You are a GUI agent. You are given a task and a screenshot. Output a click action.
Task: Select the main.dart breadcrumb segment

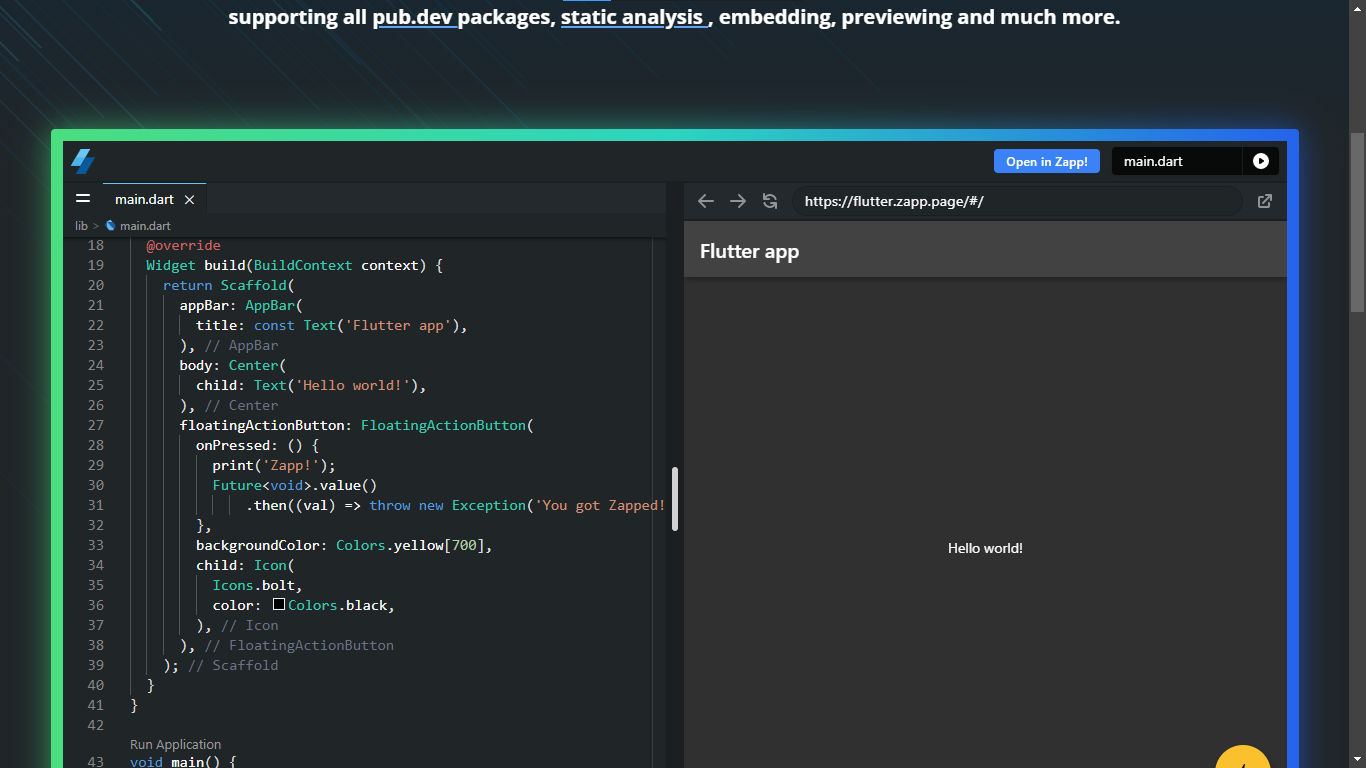pyautogui.click(x=145, y=226)
